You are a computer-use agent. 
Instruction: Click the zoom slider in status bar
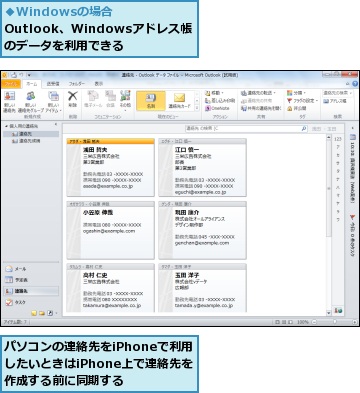[x=335, y=322]
